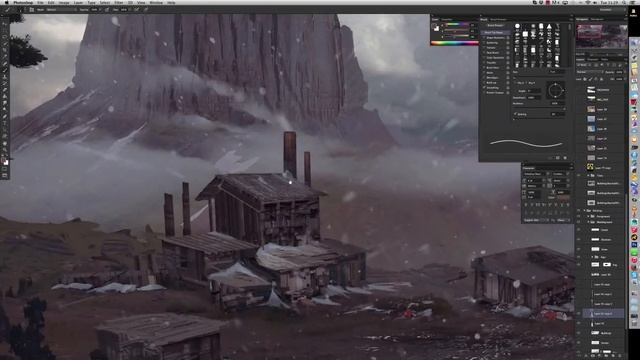640x360 pixels.
Task: Collapse the Background layer group
Action: coord(589,222)
